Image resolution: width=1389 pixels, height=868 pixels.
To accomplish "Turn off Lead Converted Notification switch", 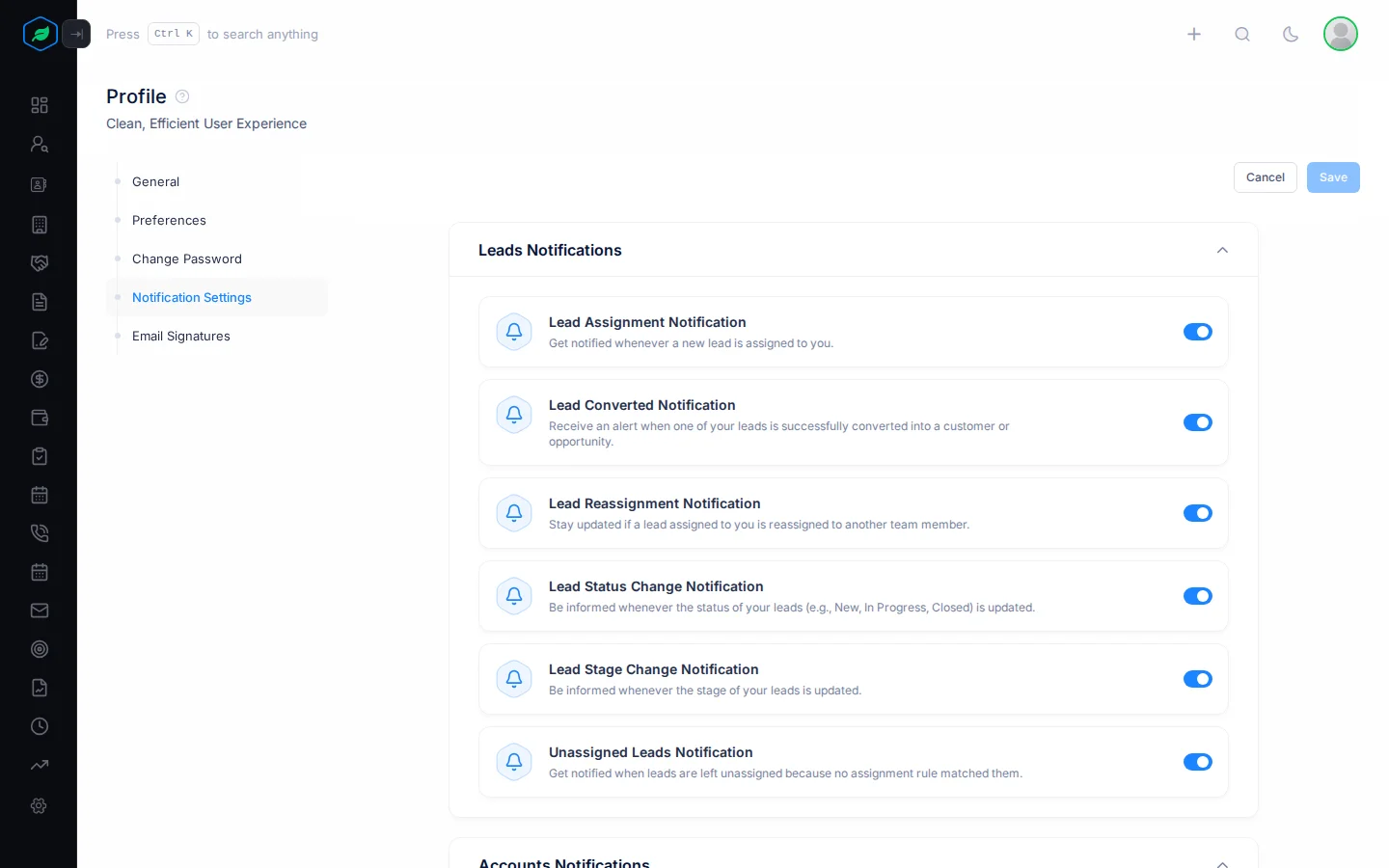I will [x=1198, y=422].
